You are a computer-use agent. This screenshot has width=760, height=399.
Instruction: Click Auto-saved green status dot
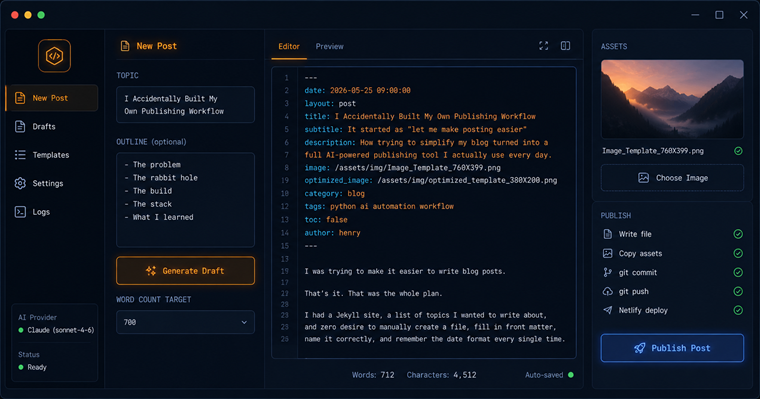tap(570, 375)
